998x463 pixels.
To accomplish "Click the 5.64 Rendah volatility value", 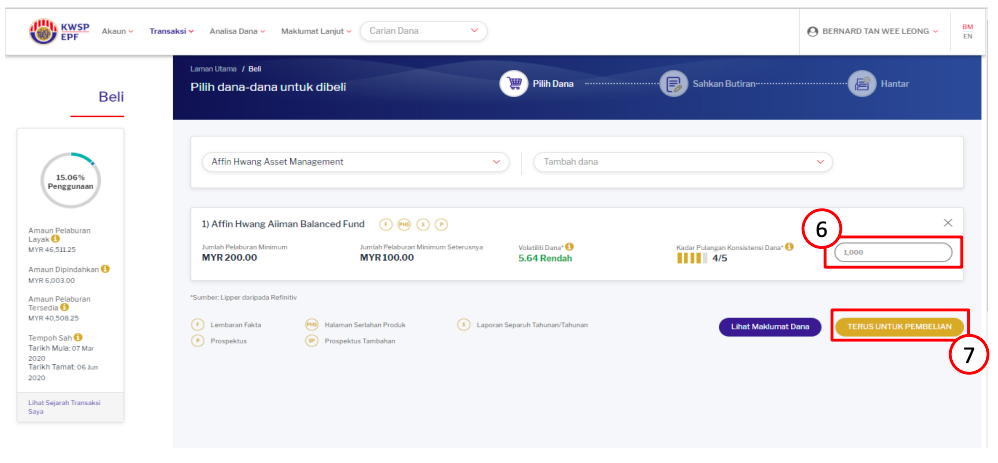I will click(x=545, y=259).
